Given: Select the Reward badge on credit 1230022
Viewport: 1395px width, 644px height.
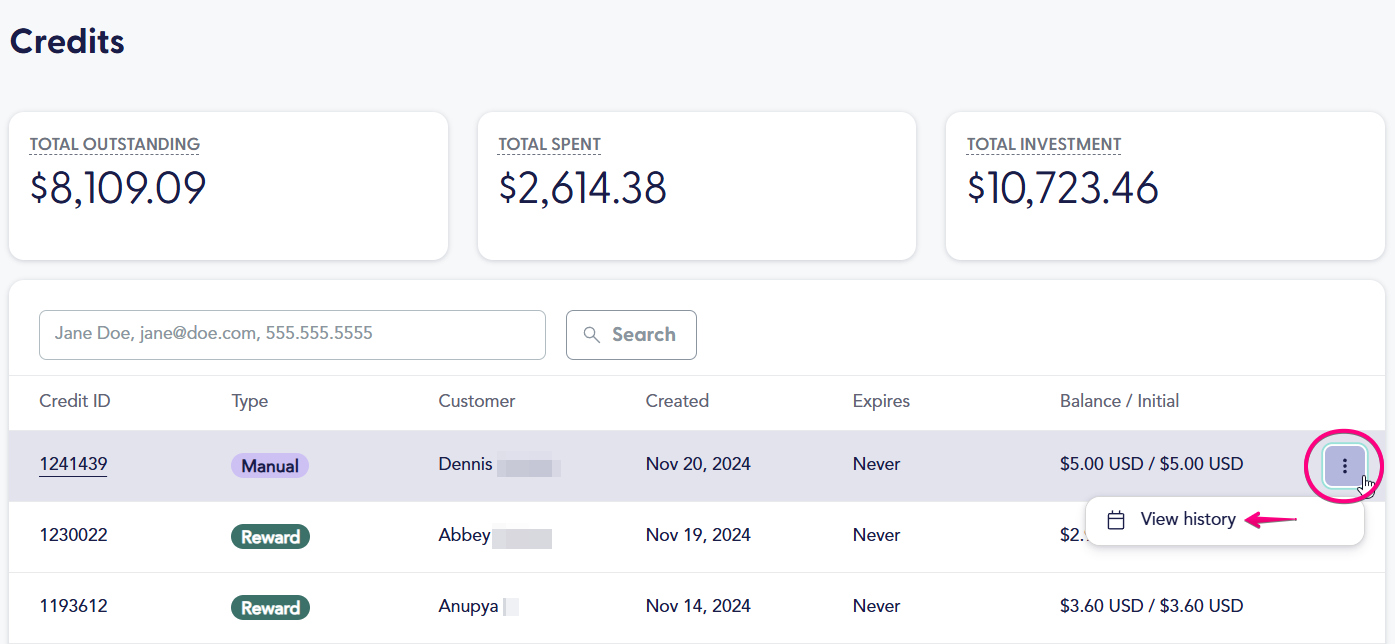Looking at the screenshot, I should 269,536.
